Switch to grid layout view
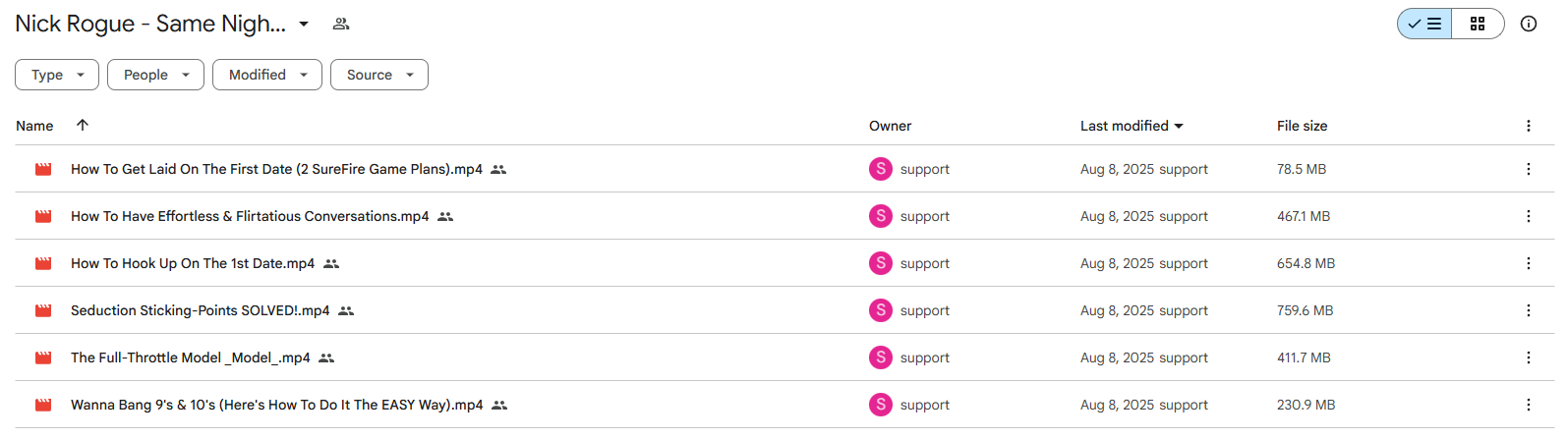This screenshot has height=439, width=1568. [x=1478, y=24]
